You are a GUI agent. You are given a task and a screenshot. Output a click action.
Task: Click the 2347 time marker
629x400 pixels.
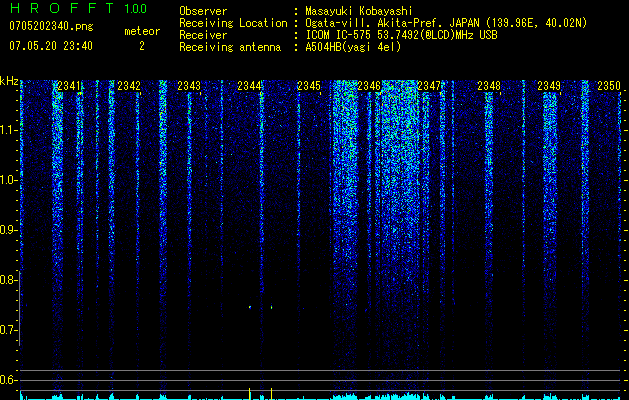tap(429, 86)
